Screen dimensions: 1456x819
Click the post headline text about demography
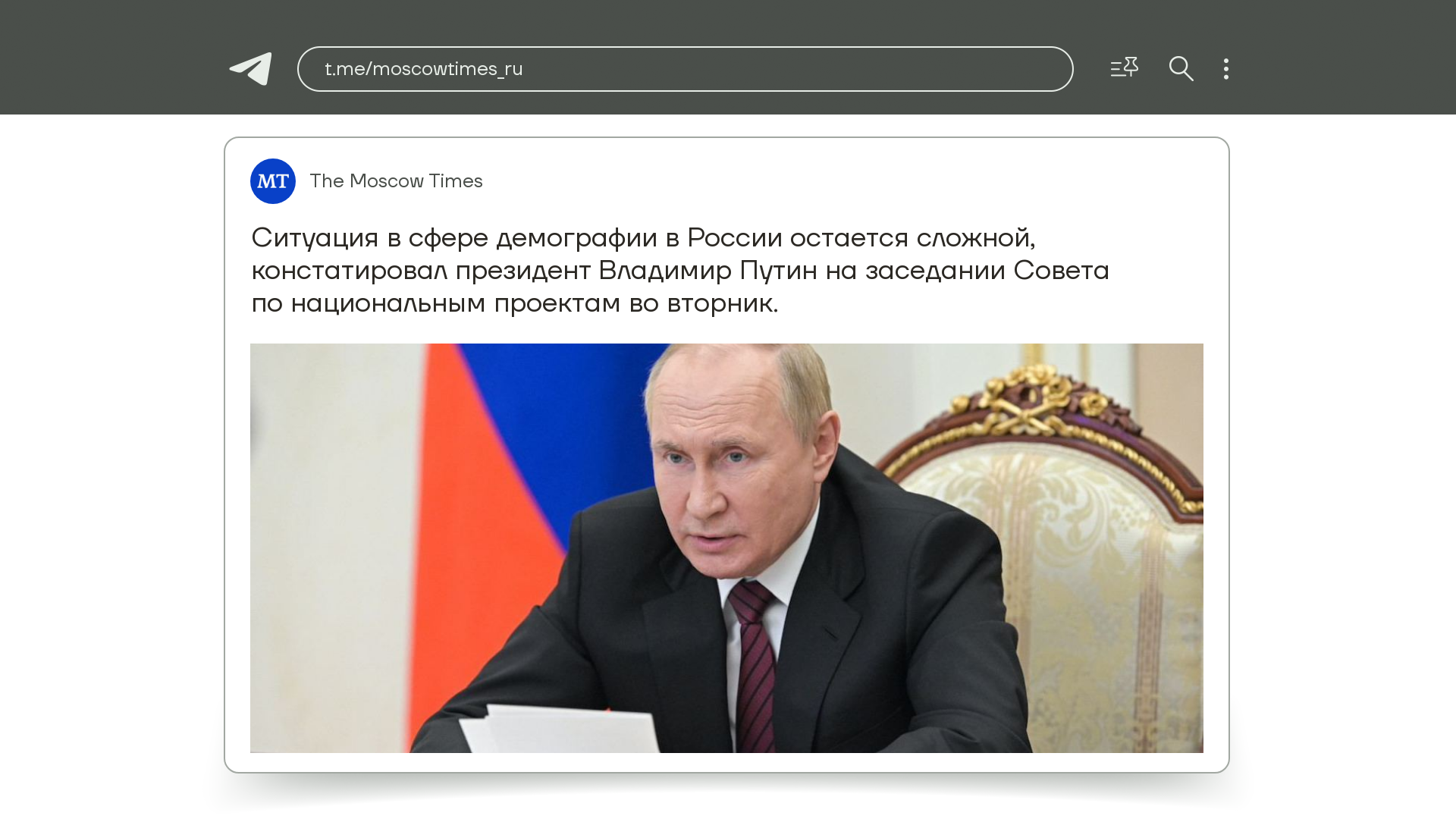point(680,270)
